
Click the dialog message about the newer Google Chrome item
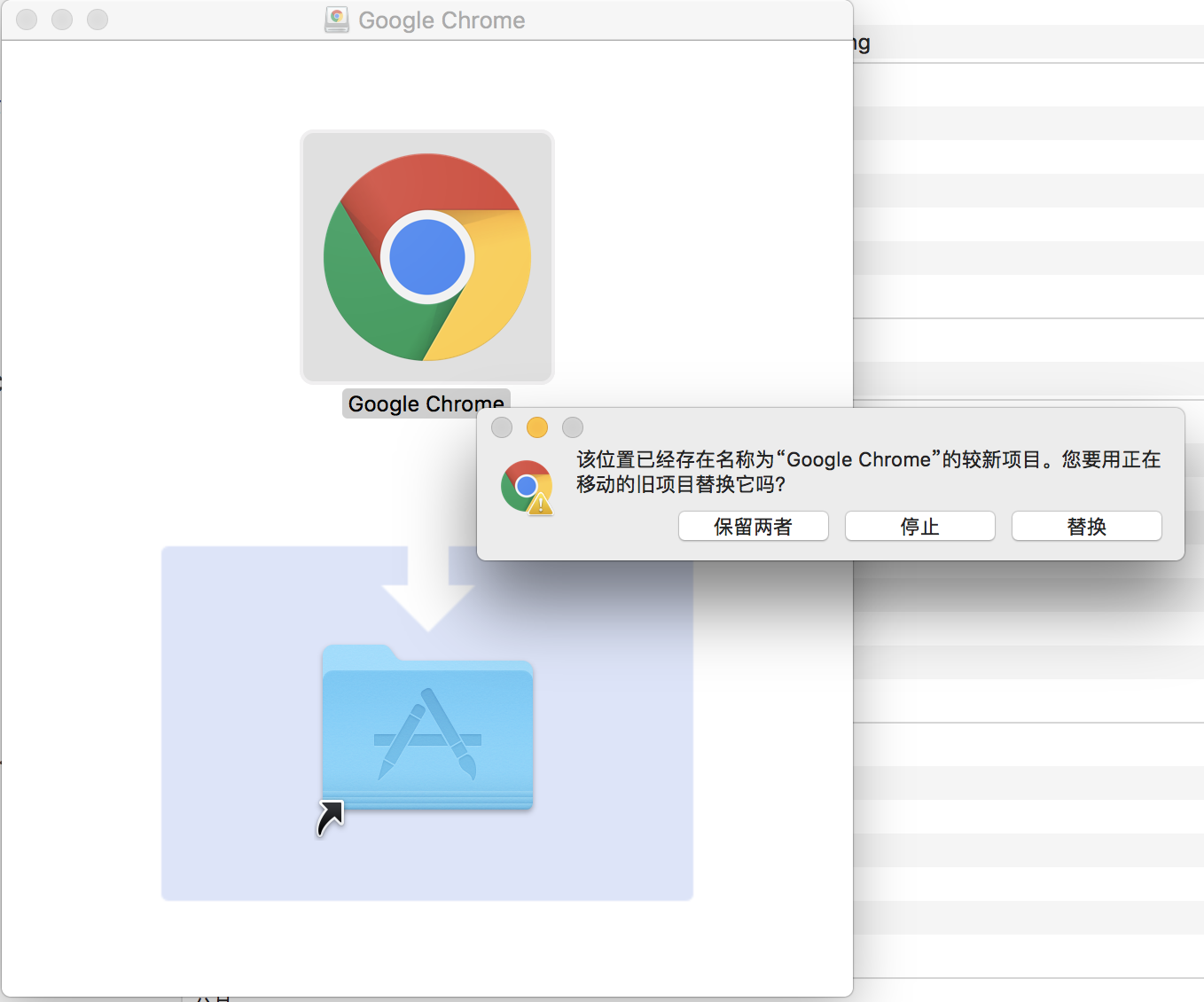pyautogui.click(x=868, y=472)
